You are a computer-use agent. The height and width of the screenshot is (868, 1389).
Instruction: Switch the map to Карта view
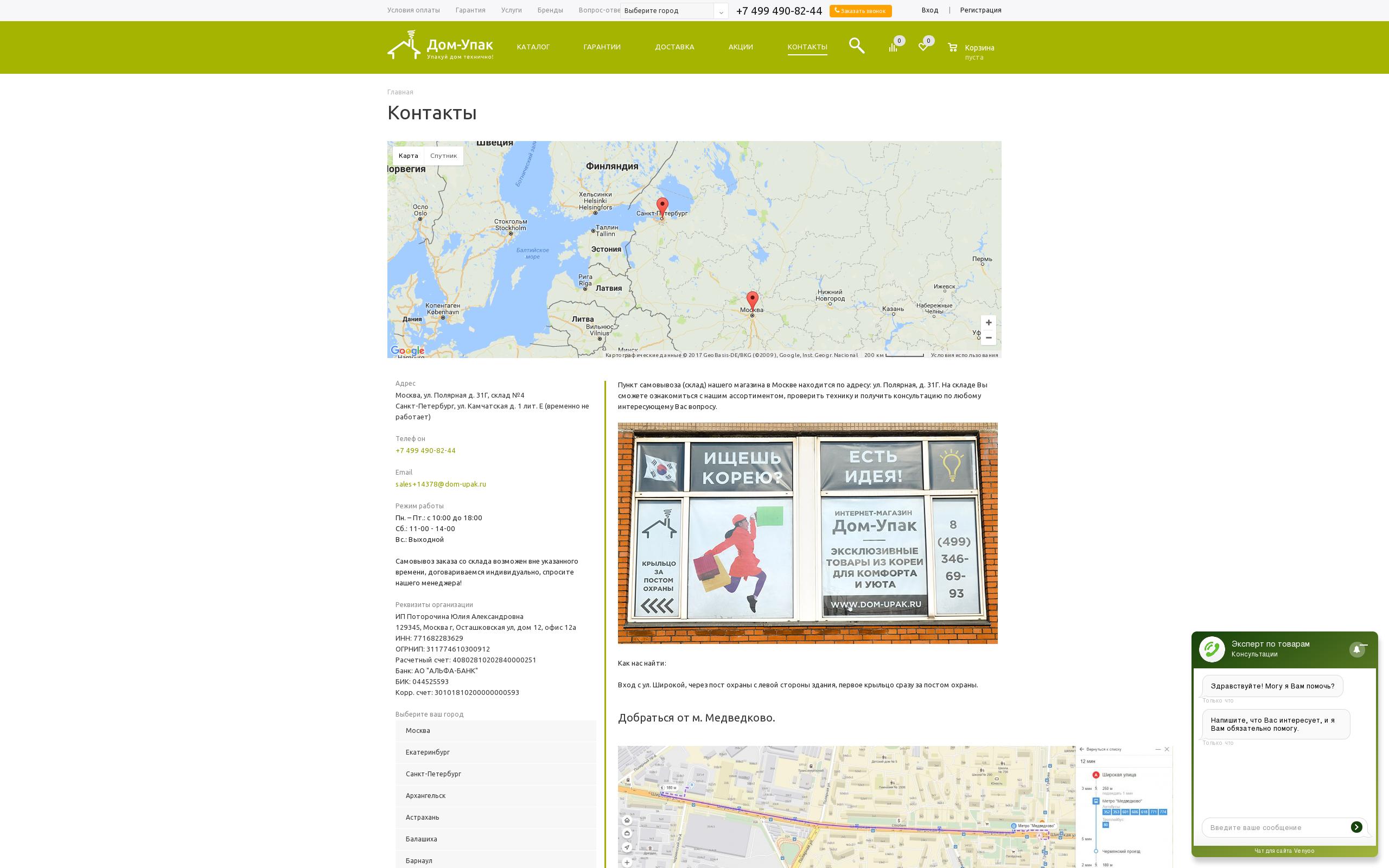[409, 156]
